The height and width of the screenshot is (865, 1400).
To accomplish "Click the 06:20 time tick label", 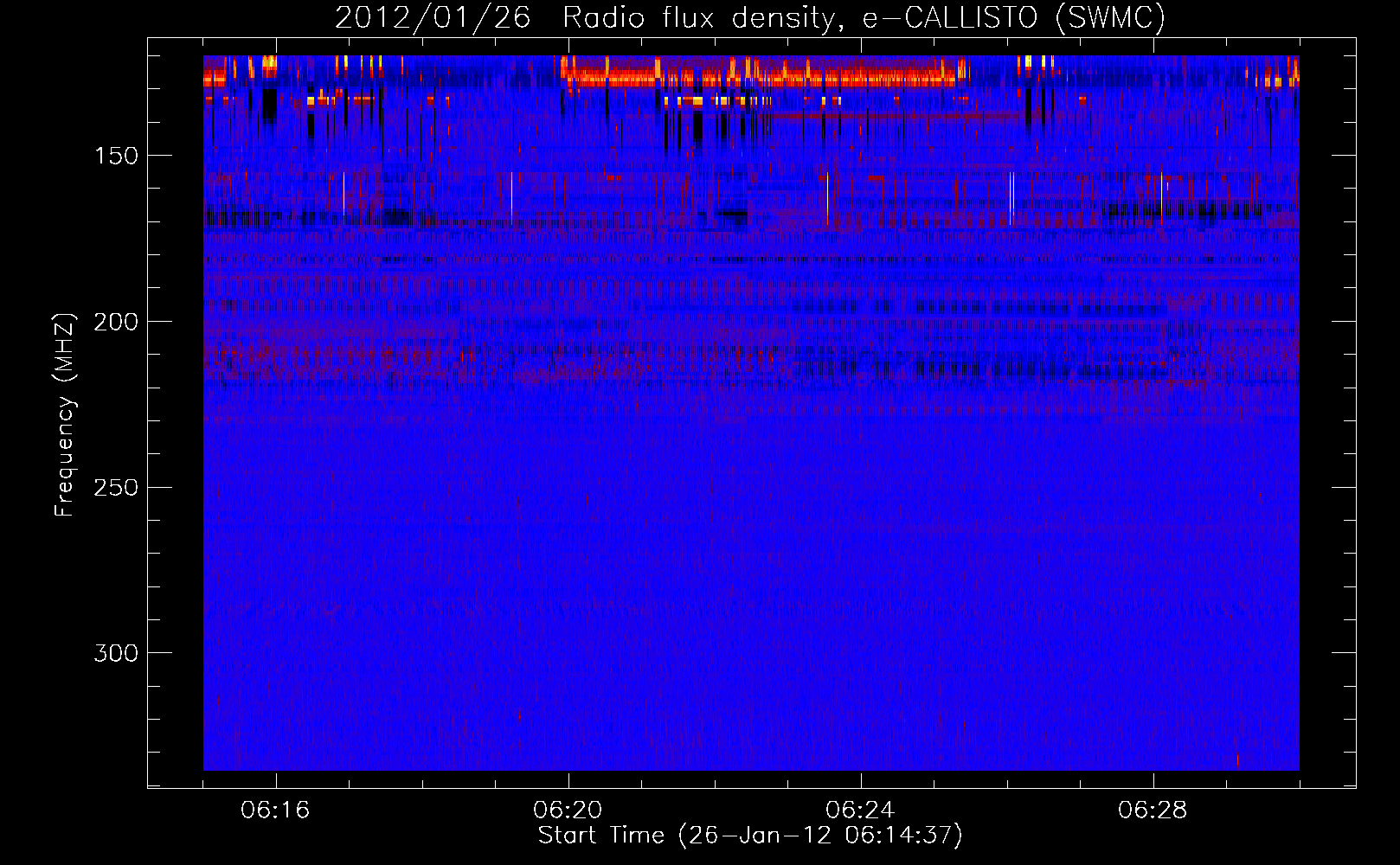I will pos(568,811).
